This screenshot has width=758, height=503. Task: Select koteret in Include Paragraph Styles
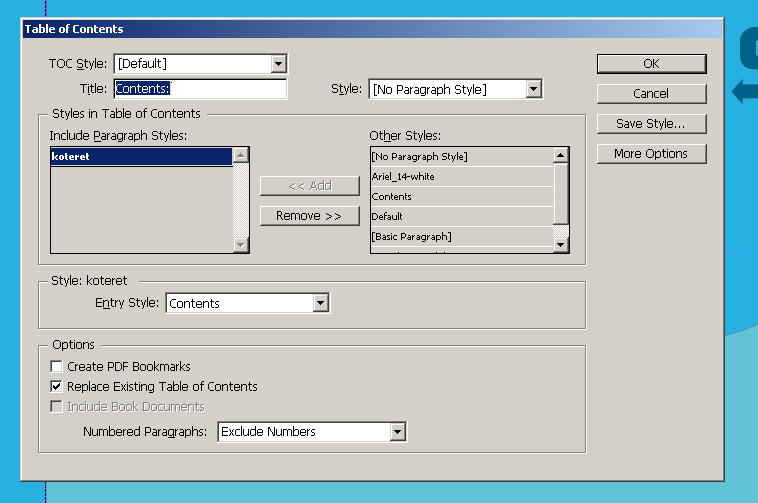(x=141, y=157)
